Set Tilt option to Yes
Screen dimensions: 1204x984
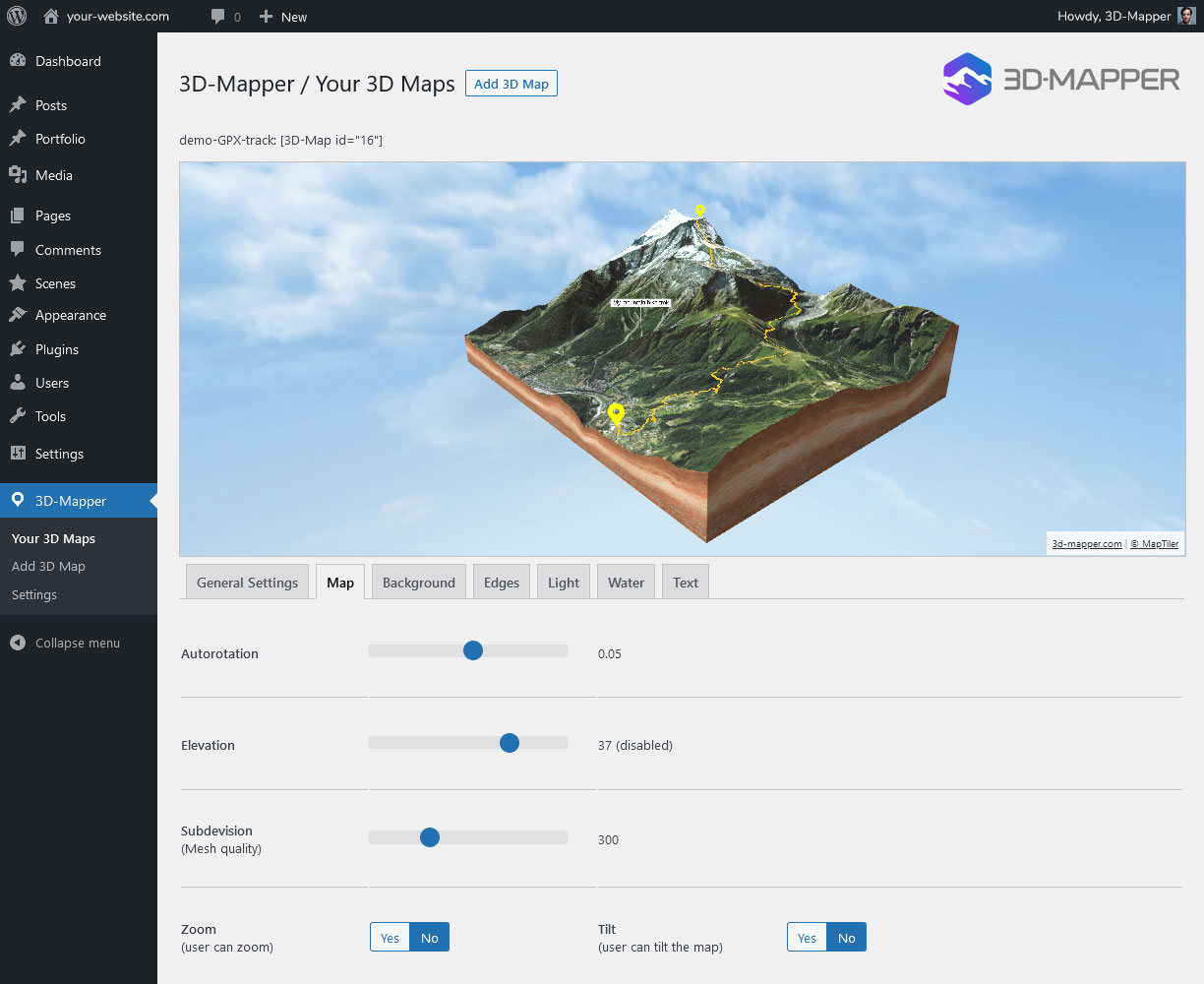point(807,937)
